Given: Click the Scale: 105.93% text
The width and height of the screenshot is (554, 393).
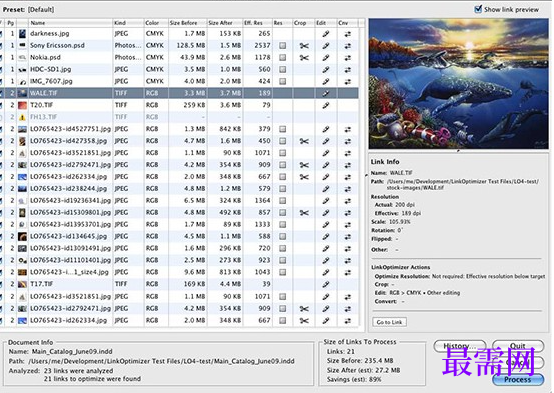Looking at the screenshot, I should pyautogui.click(x=391, y=222).
